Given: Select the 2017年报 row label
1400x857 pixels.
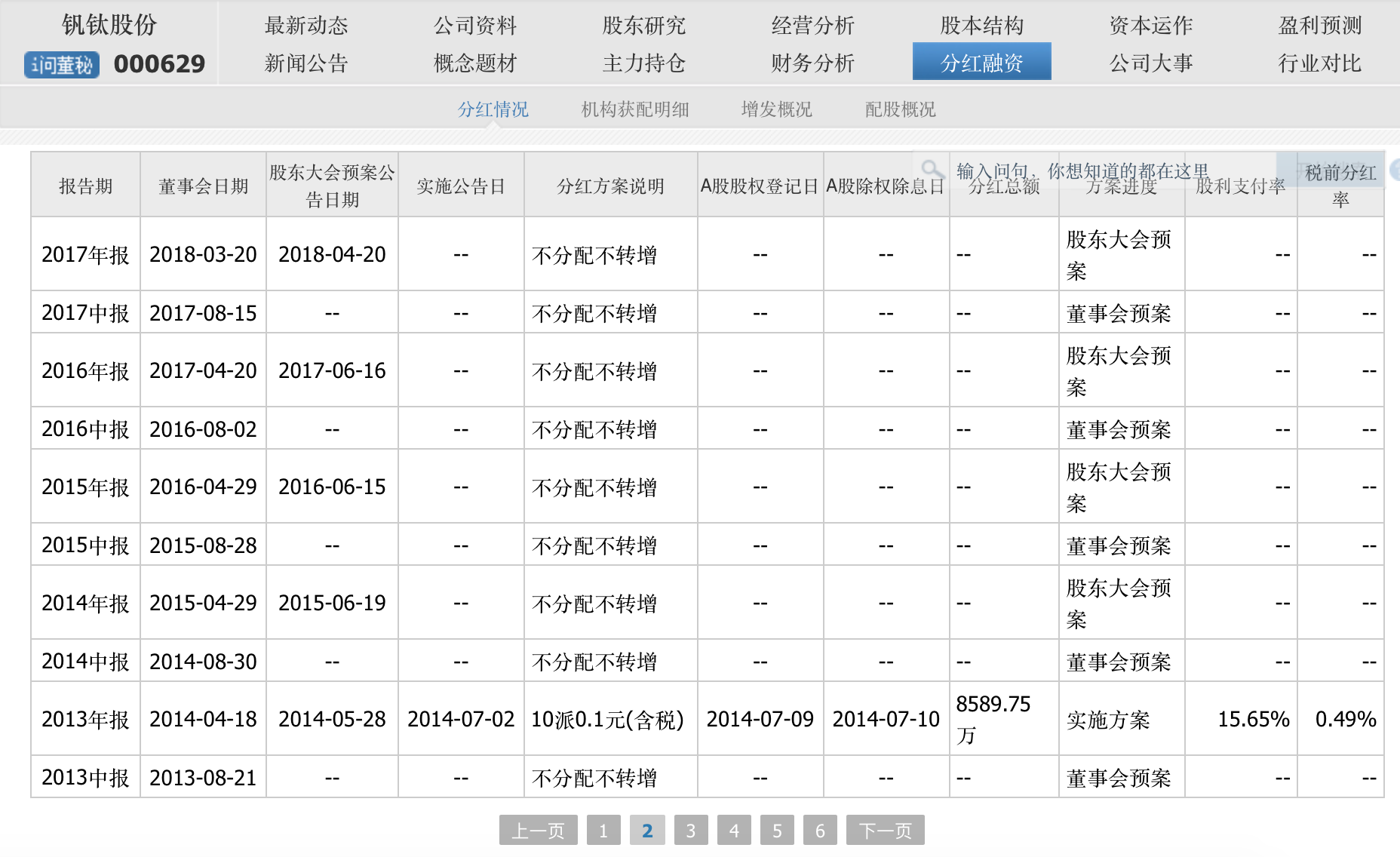Looking at the screenshot, I should pos(85,254).
